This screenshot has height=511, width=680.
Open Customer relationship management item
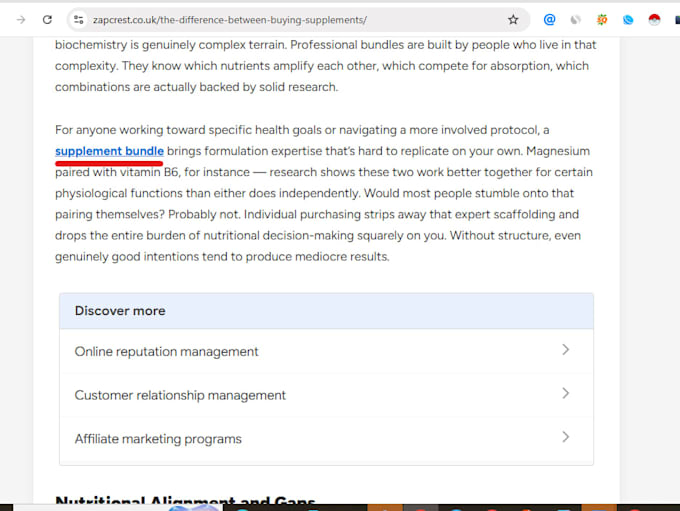[x=326, y=395]
